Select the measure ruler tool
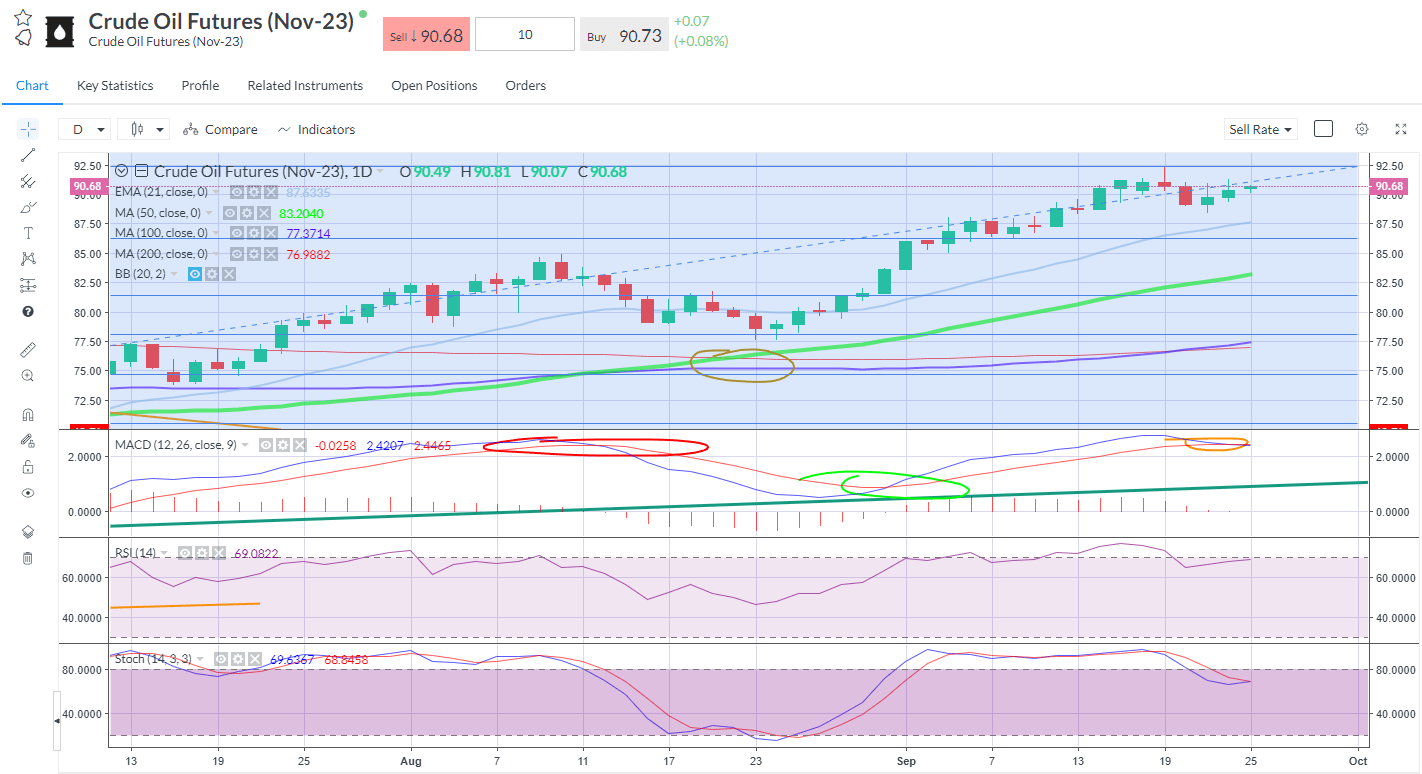This screenshot has width=1422, height=774. point(28,349)
